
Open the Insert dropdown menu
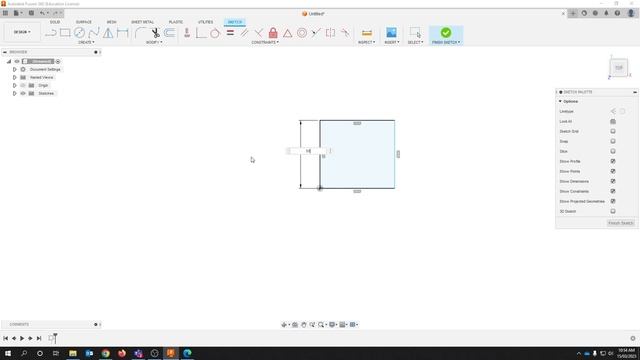[392, 42]
